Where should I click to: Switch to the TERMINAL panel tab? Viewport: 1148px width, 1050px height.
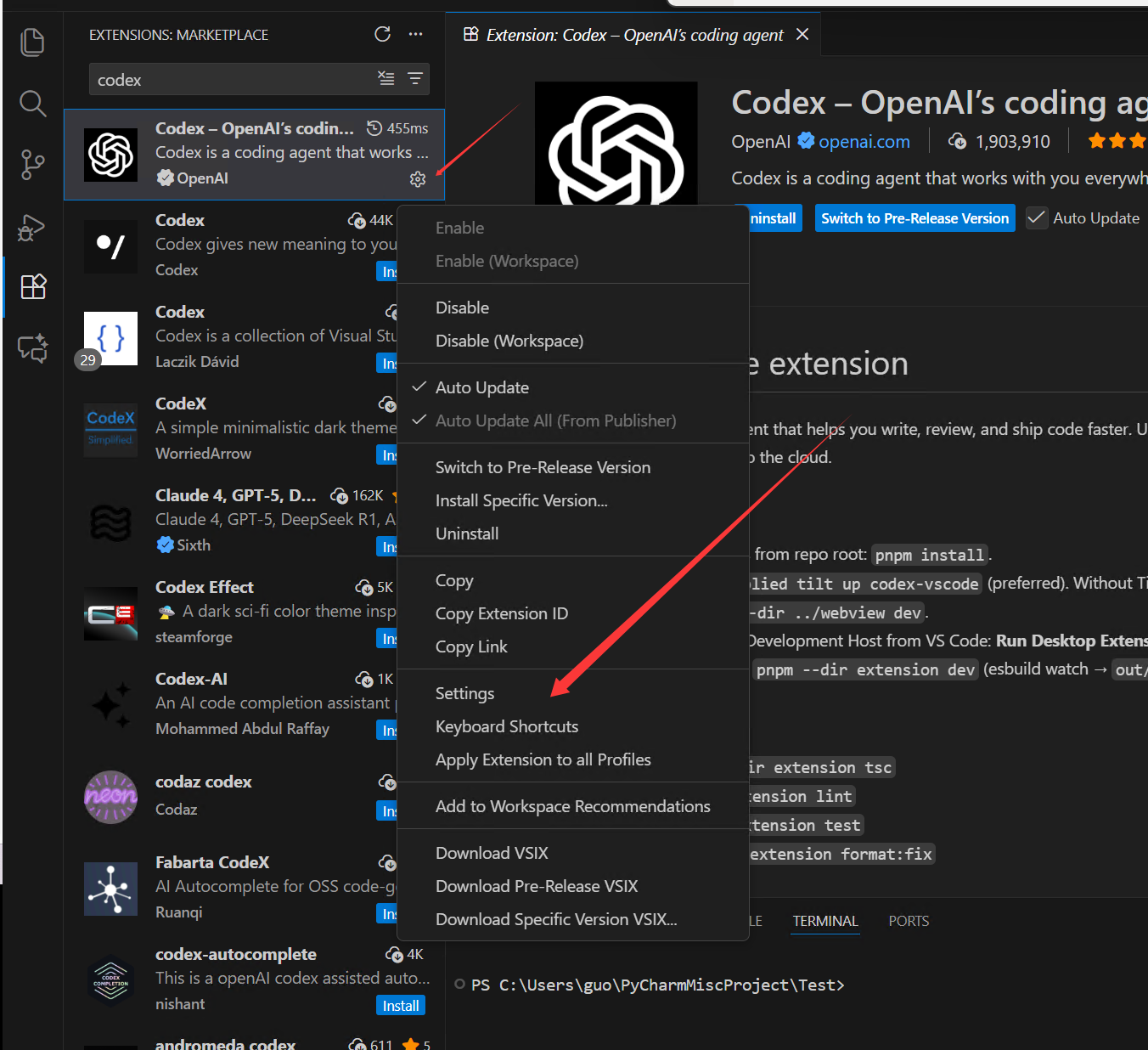click(824, 921)
